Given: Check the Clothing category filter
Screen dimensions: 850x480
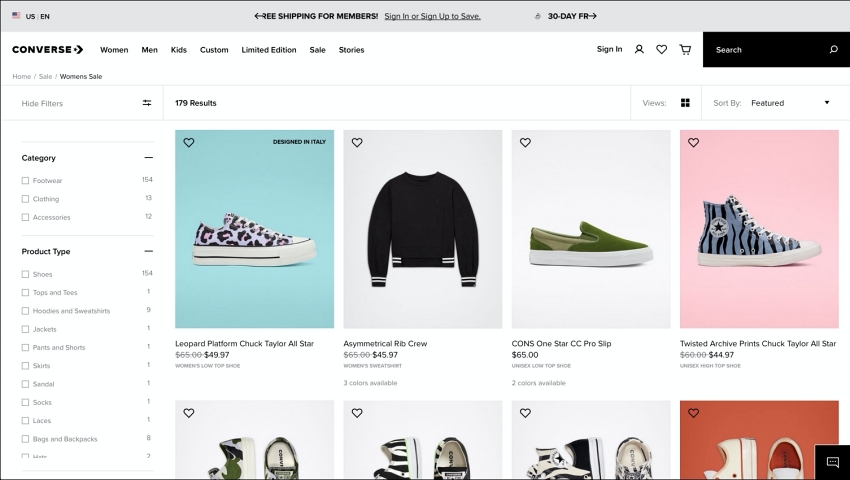Looking at the screenshot, I should tap(25, 199).
